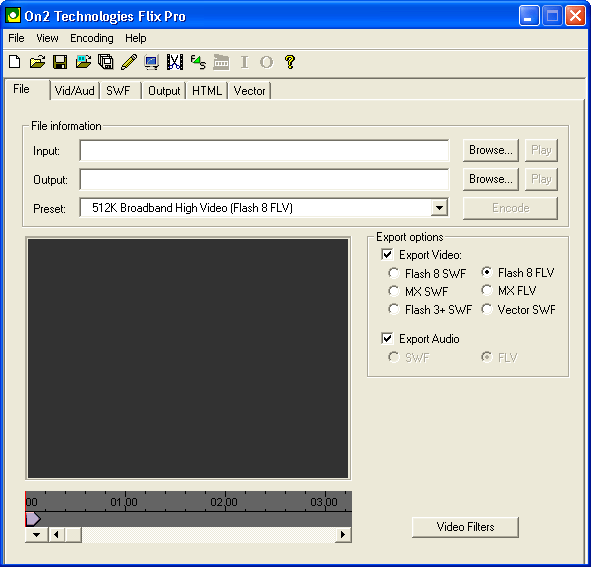Minimize the Flix Pro window

pos(529,16)
